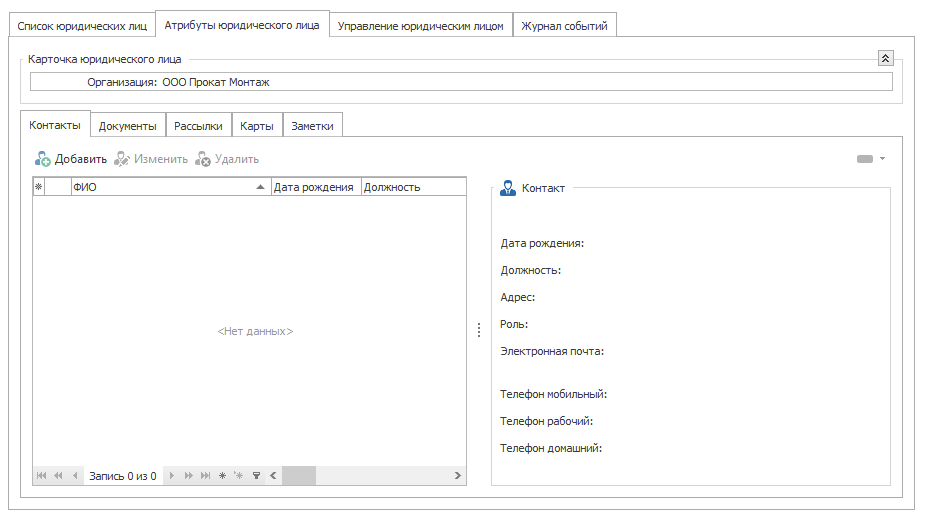Go to previous page of records
The width and height of the screenshot is (925, 520).
click(x=58, y=476)
